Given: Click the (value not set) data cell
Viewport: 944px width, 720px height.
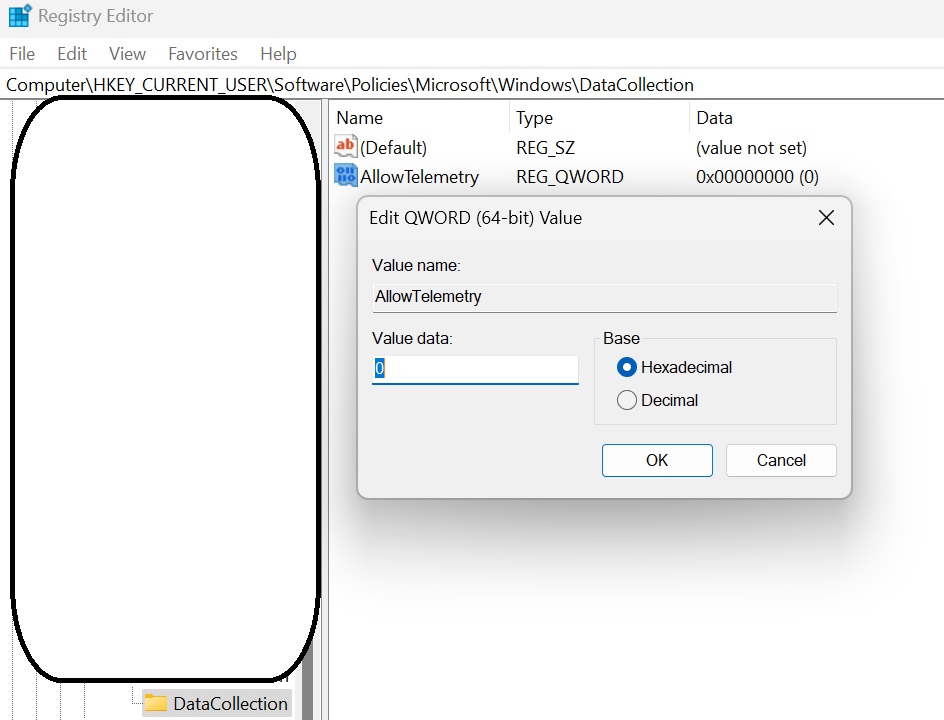Looking at the screenshot, I should pos(751,147).
